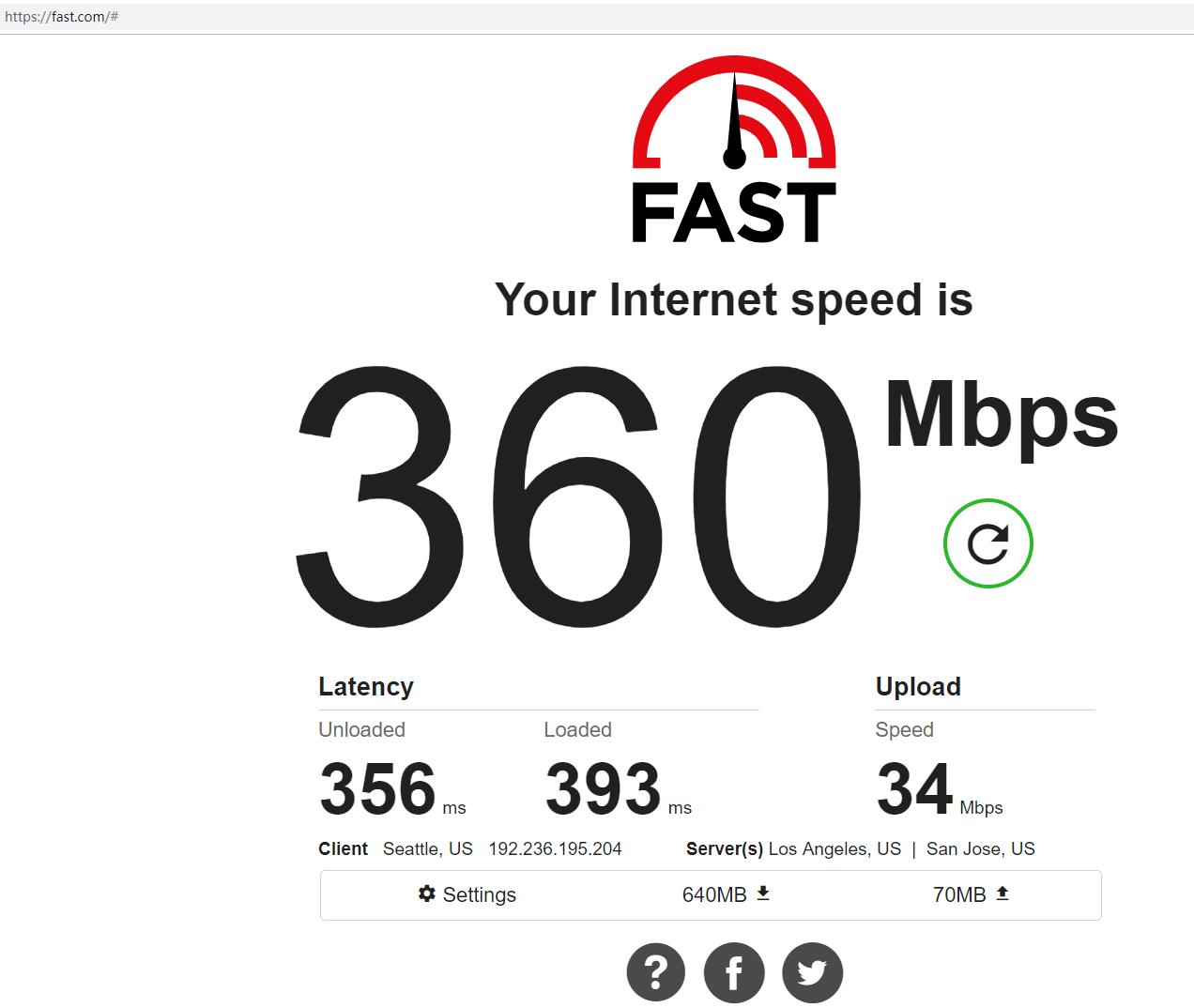Click the client IP address 192.236.195.204
The width and height of the screenshot is (1194, 1008).
[555, 848]
